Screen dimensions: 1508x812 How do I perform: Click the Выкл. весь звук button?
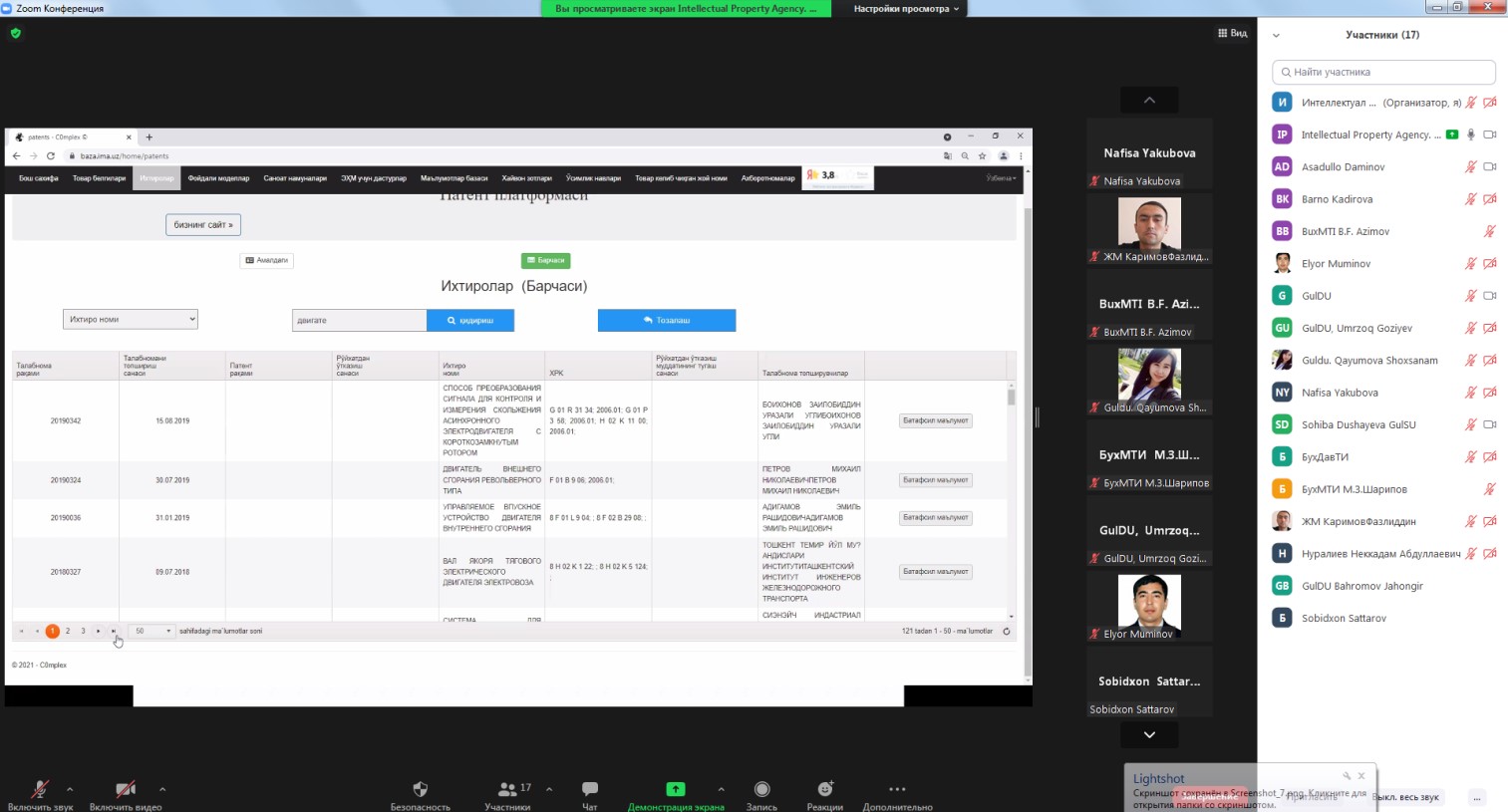pyautogui.click(x=1405, y=797)
